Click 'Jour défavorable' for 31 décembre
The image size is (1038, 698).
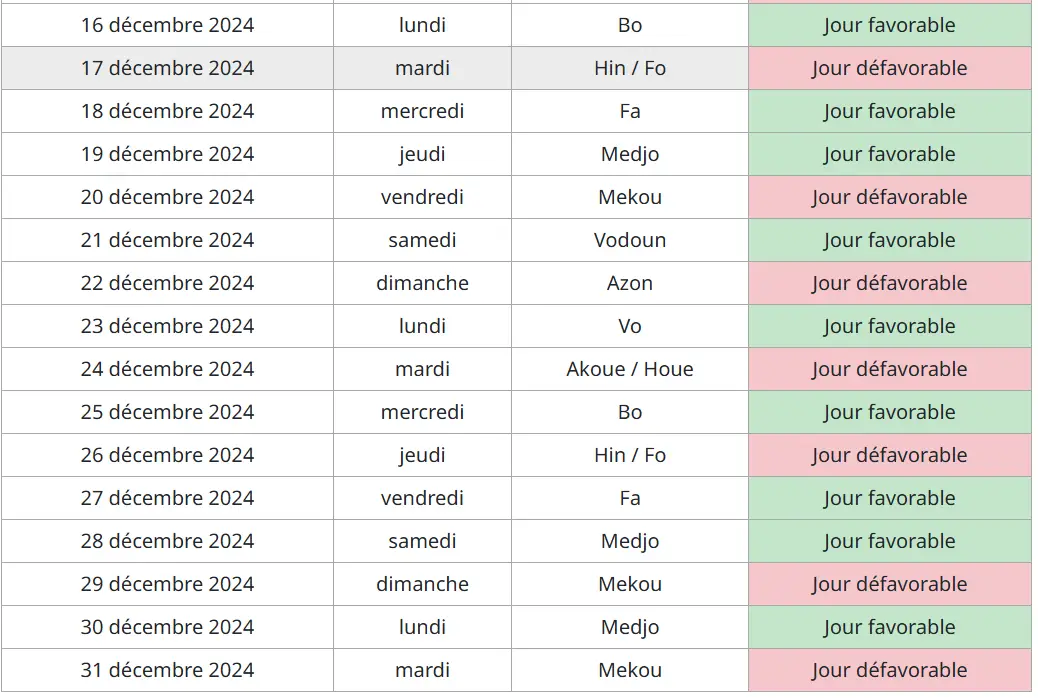click(889, 670)
